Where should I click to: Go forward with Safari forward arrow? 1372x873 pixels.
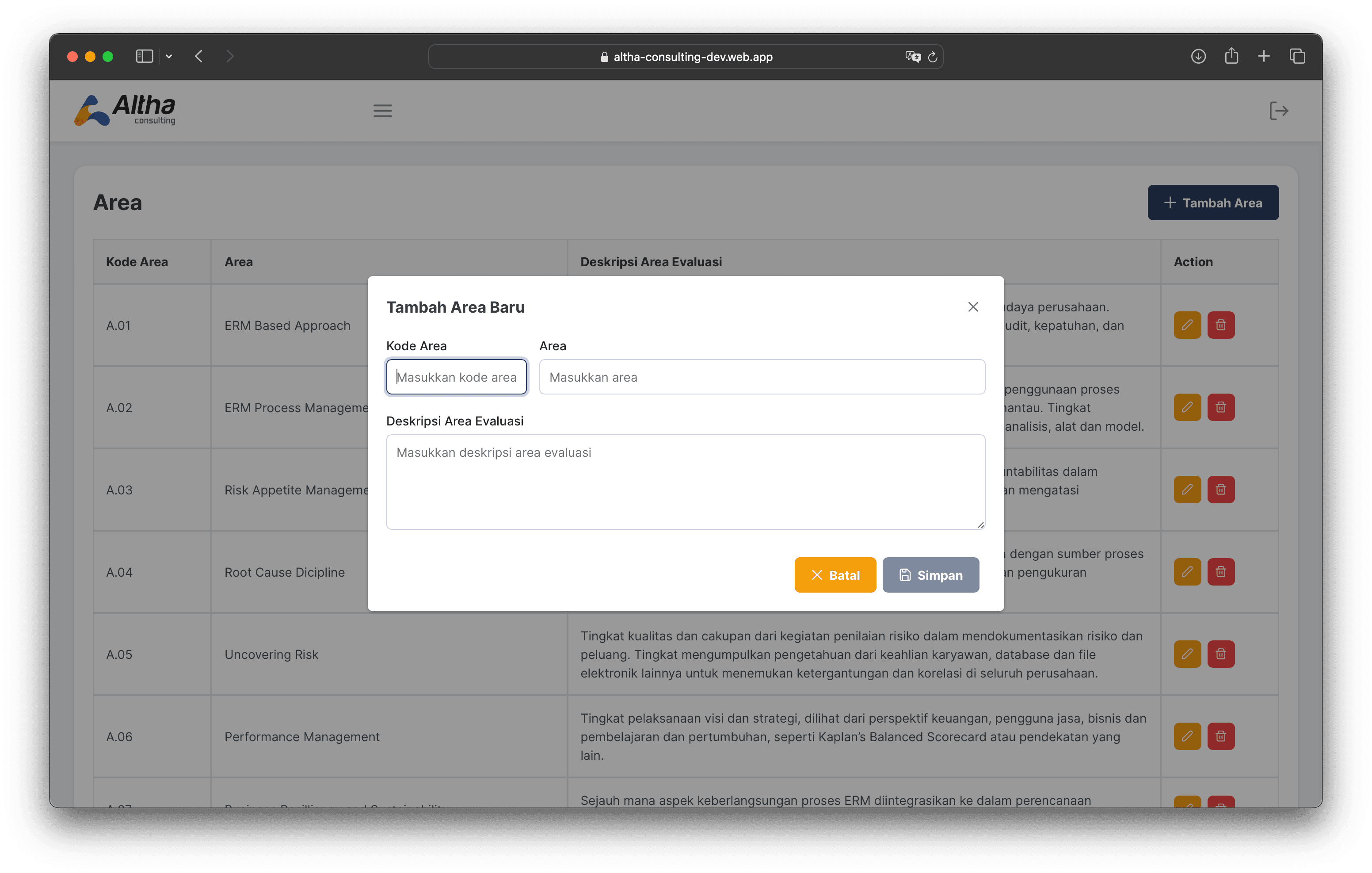tap(229, 57)
